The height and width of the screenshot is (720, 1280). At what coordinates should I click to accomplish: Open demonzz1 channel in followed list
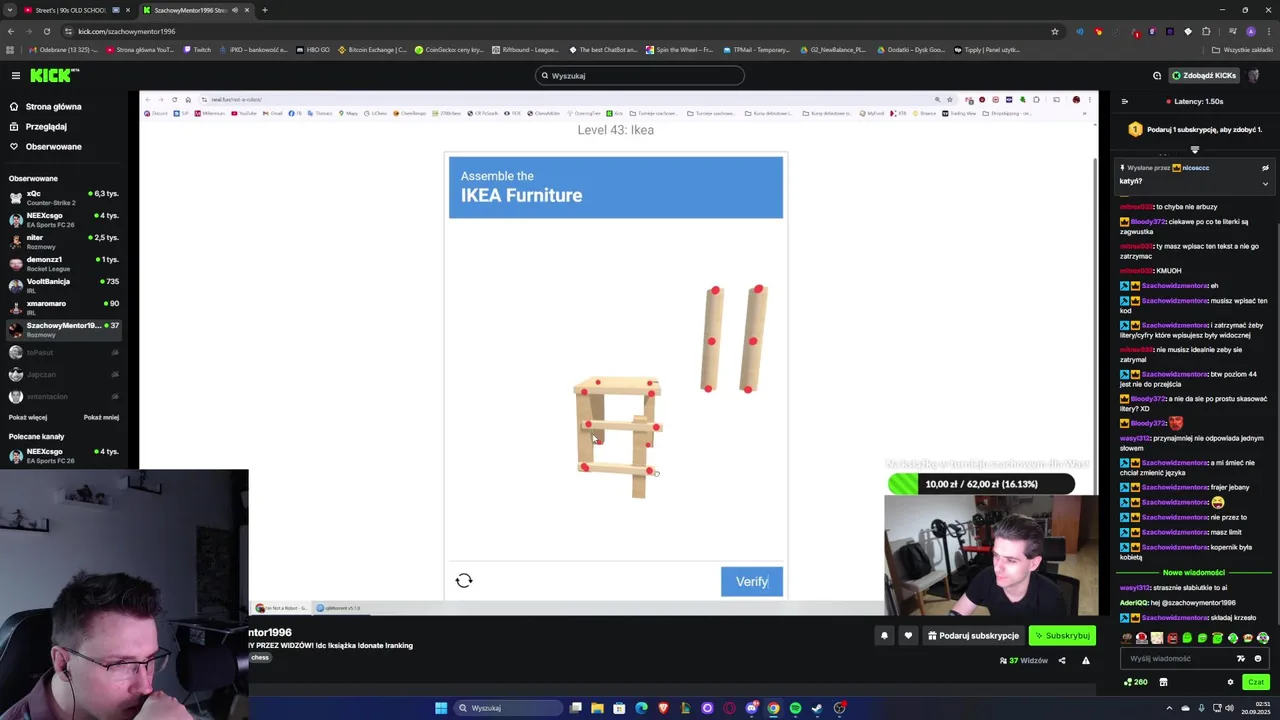64,263
